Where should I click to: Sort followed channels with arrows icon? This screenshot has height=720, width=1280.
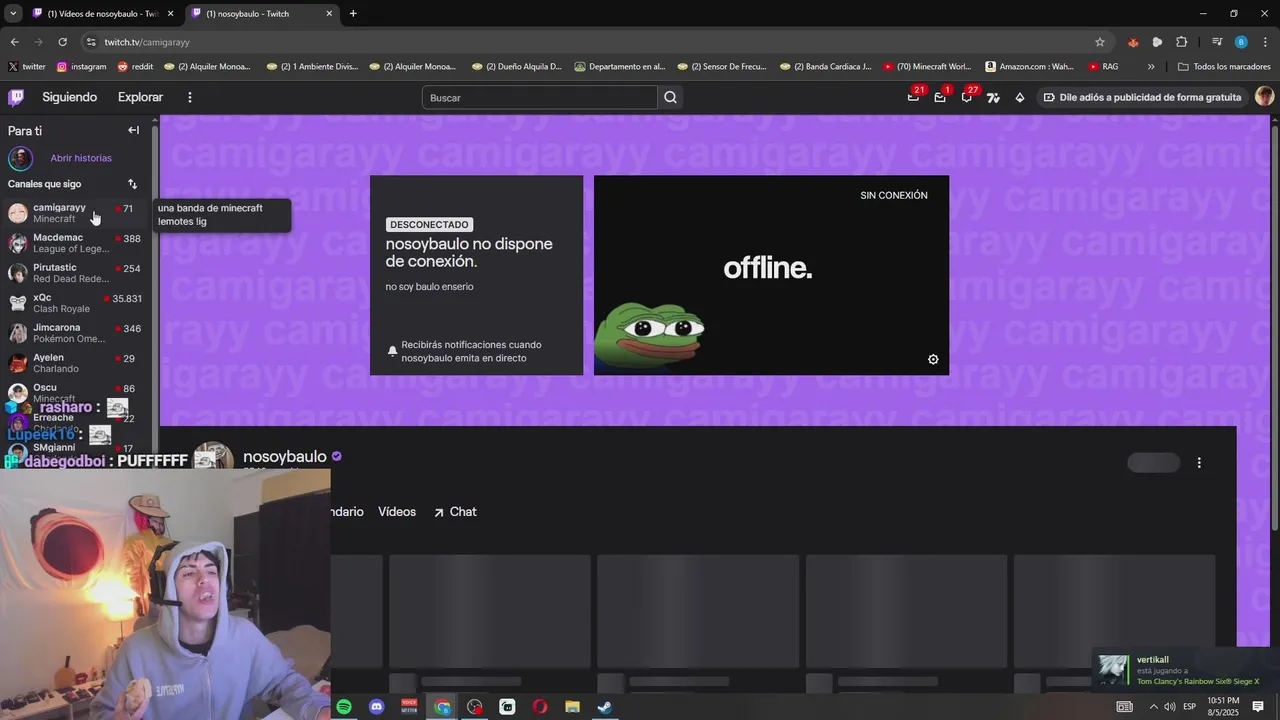(x=132, y=184)
